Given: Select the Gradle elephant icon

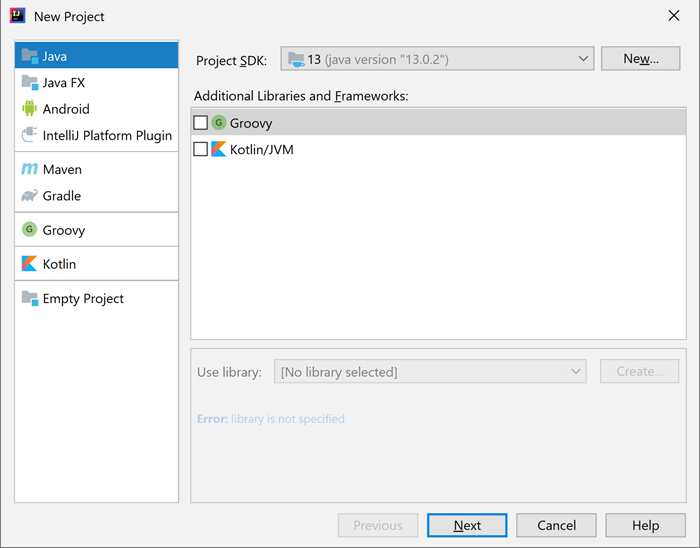Looking at the screenshot, I should click(x=29, y=196).
